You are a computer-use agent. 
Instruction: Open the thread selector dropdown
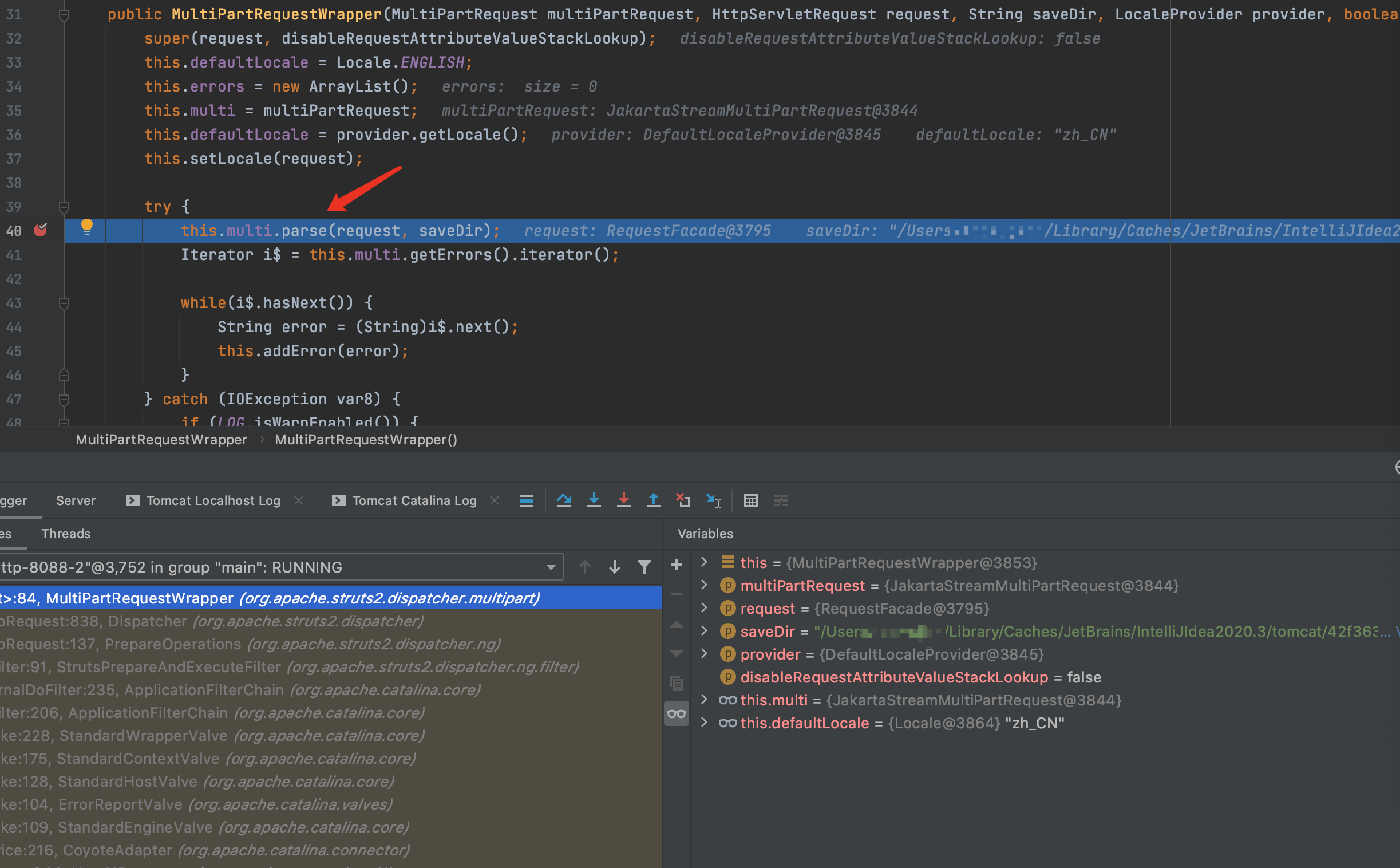coord(281,567)
